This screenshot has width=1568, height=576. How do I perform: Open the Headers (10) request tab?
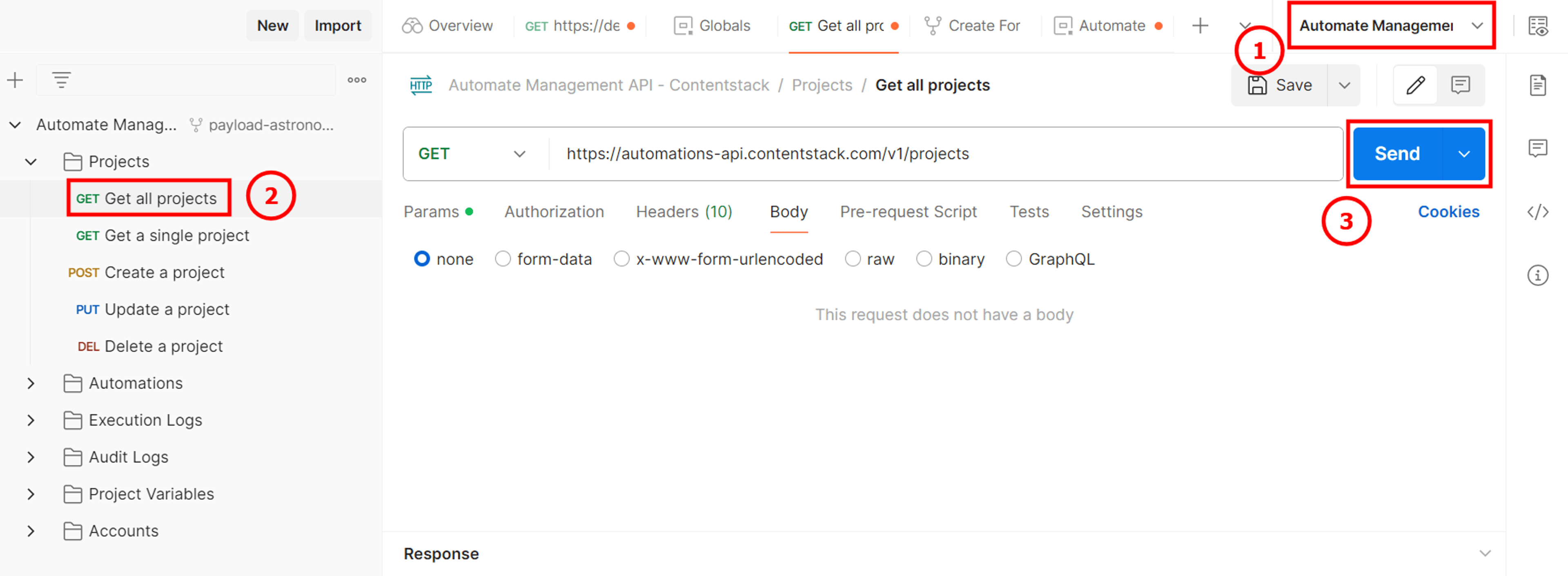coord(684,211)
